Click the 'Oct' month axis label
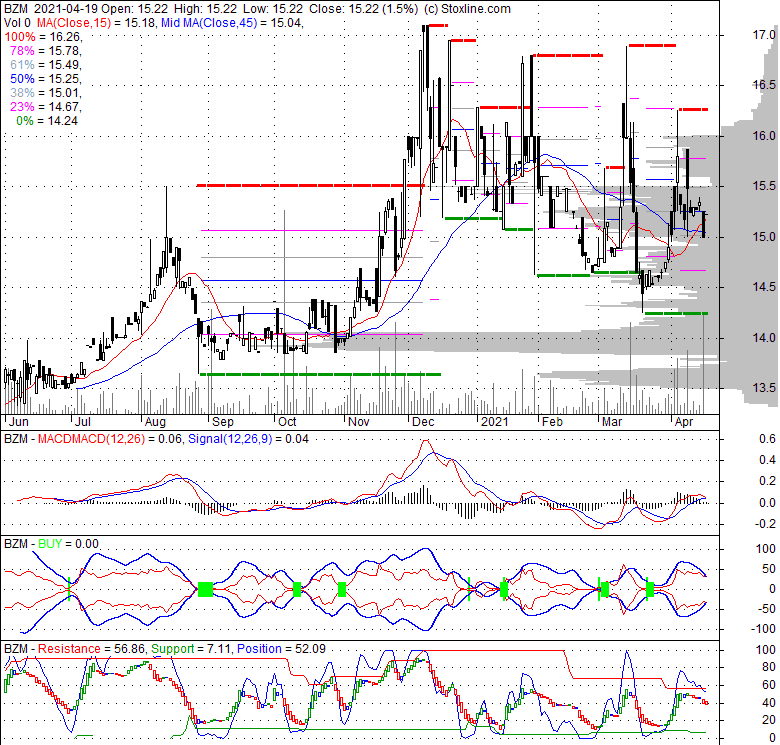 (x=287, y=422)
